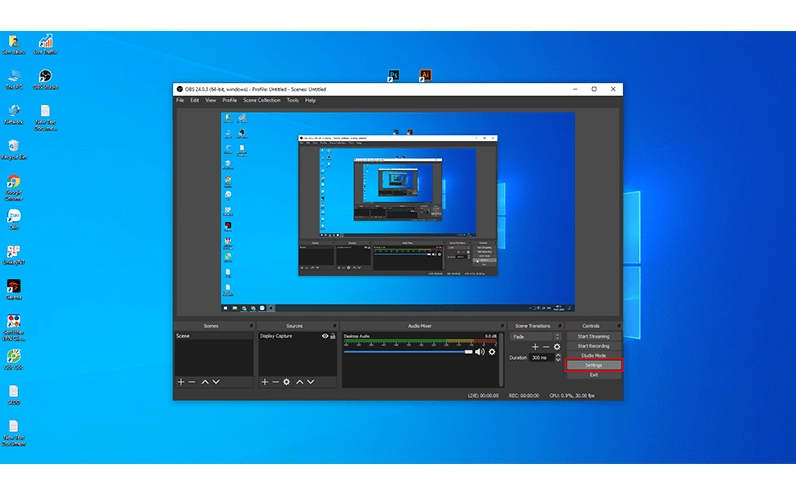Open the Scene Collection menu
Viewport: 796px width, 496px height.
(x=262, y=100)
